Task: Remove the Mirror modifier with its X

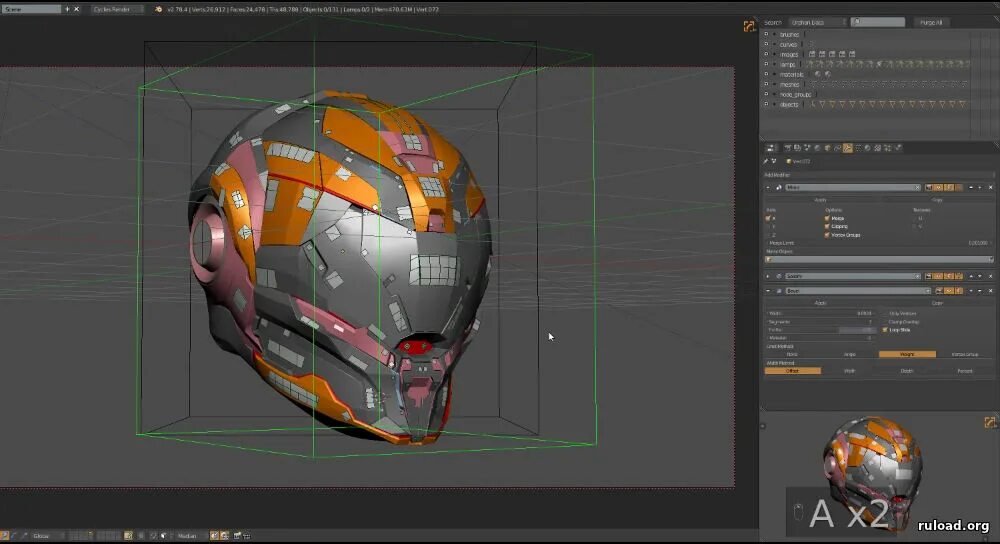Action: tap(990, 187)
